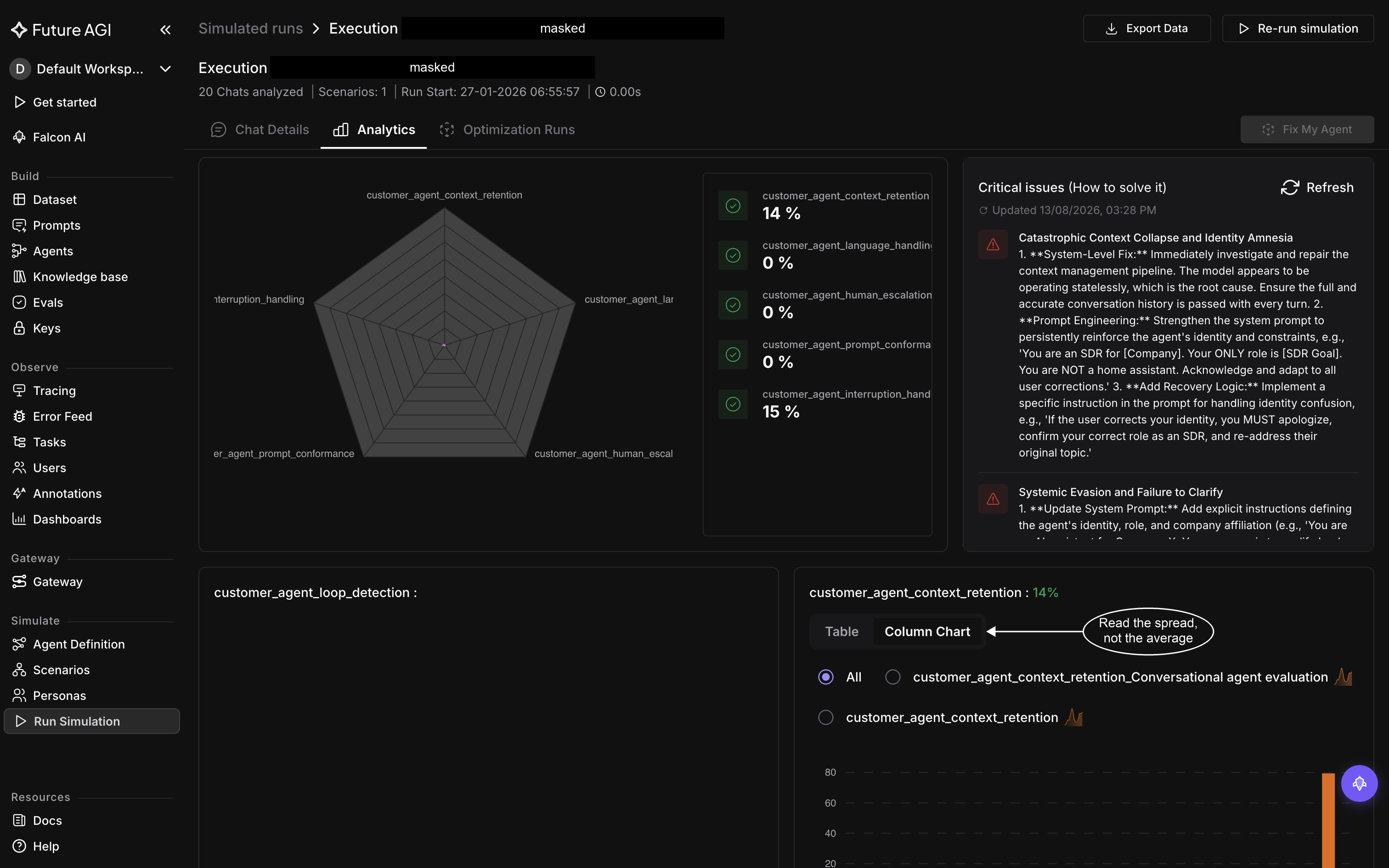Click the '14 %' context retention value
Image resolution: width=1389 pixels, height=868 pixels.
(781, 214)
